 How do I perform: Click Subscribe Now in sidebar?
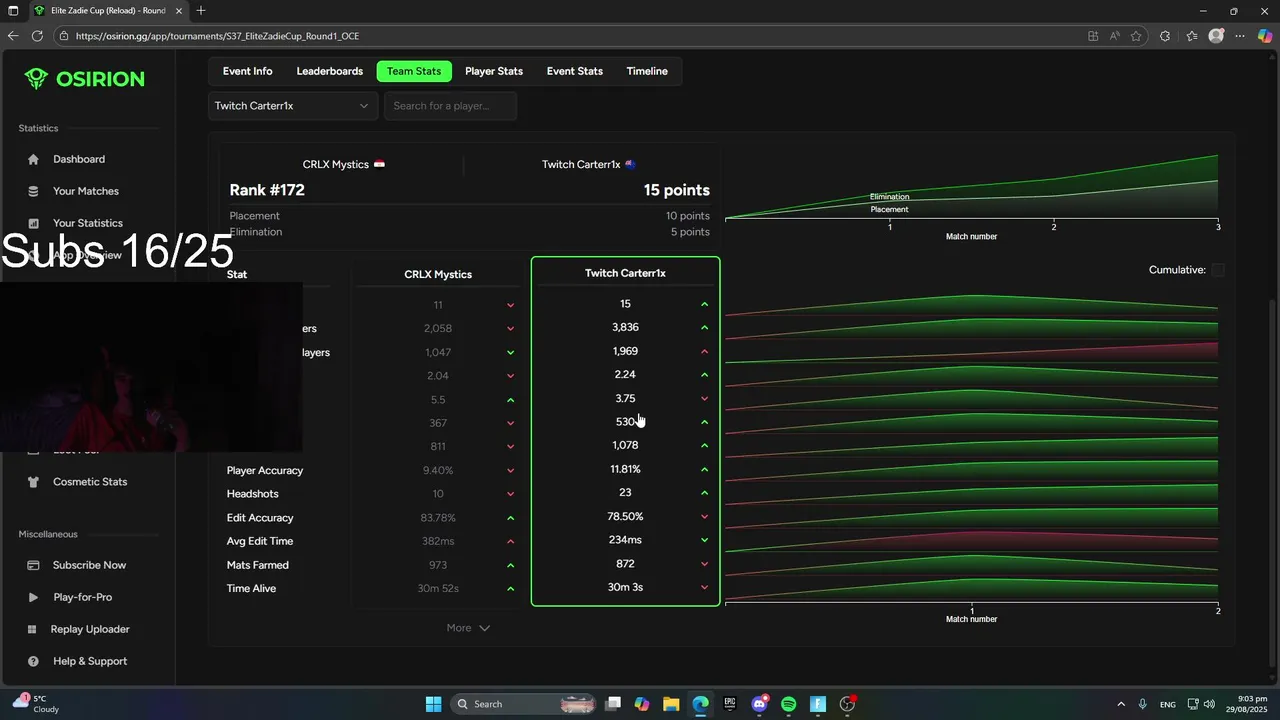point(89,565)
